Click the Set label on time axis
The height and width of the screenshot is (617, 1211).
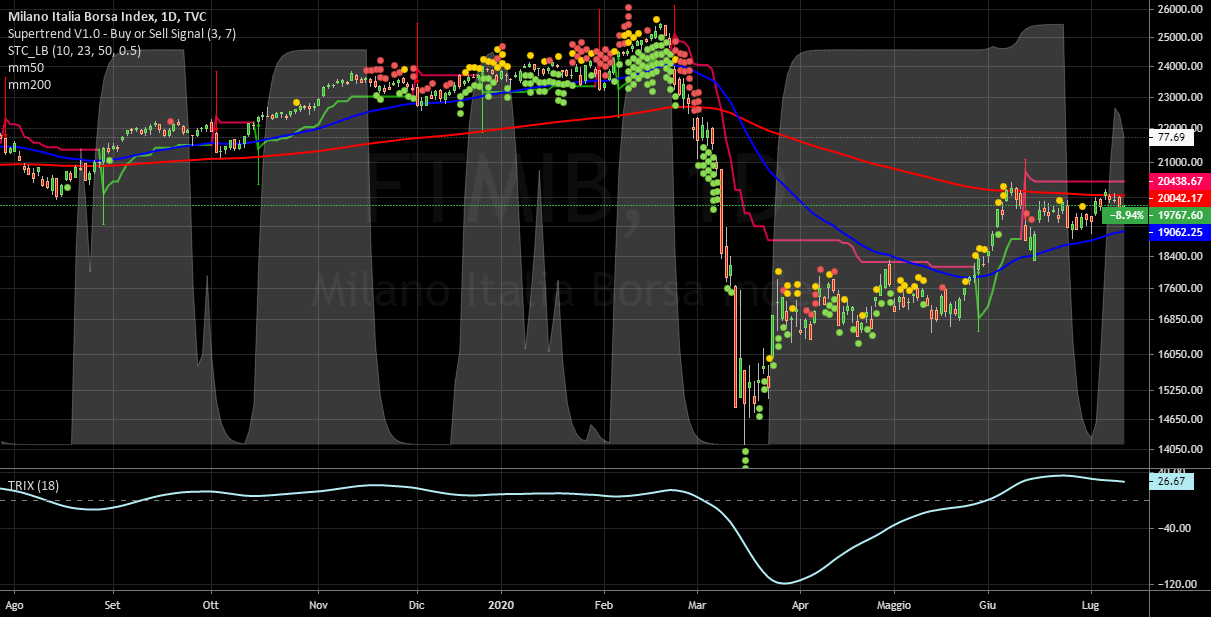coord(113,606)
